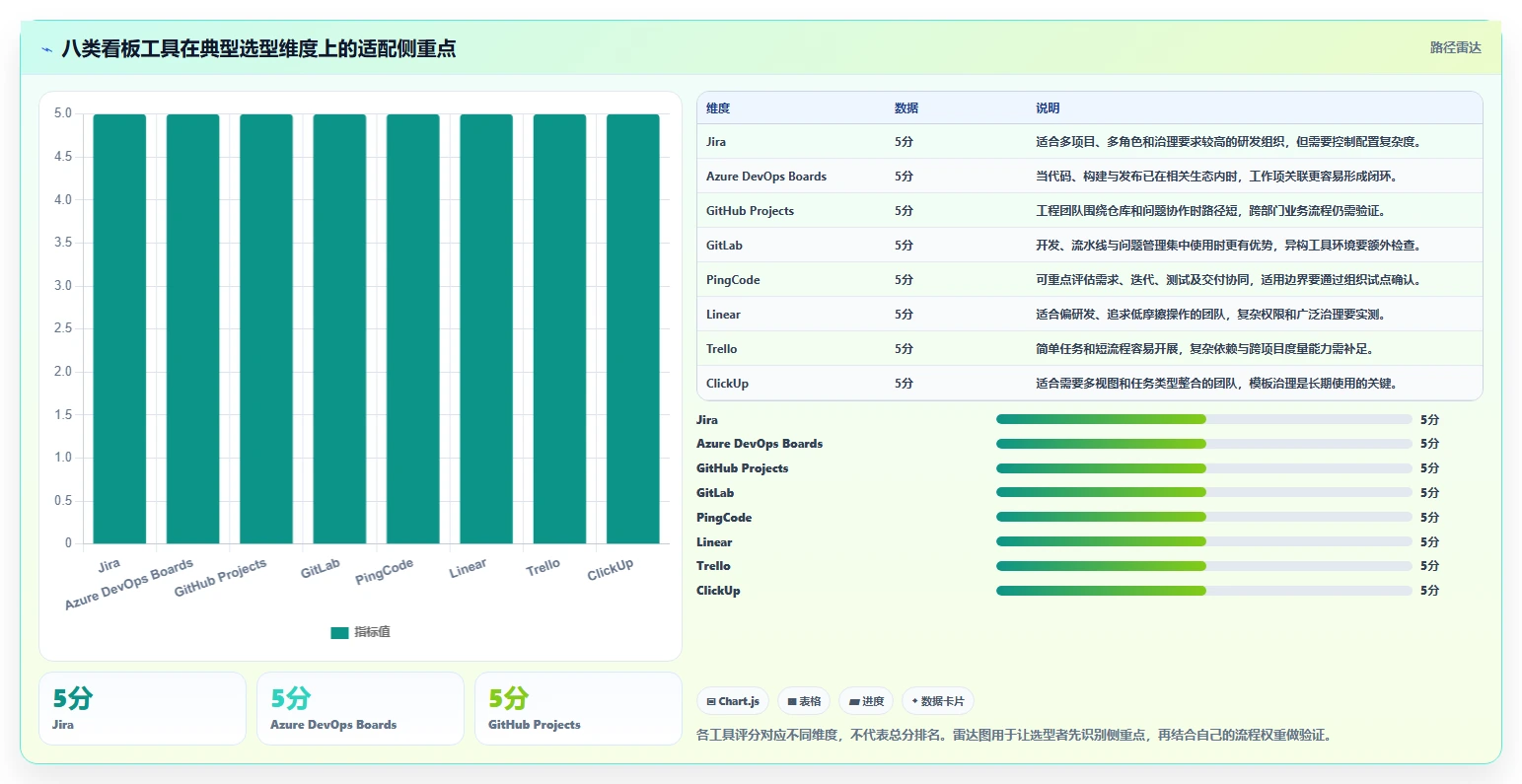Click the 说明 table column header

tap(1048, 108)
